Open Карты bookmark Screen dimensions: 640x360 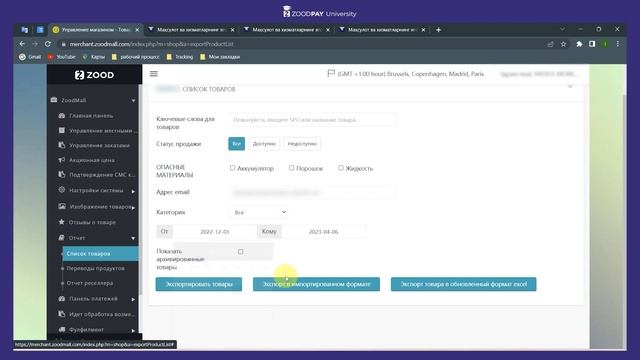tap(93, 57)
